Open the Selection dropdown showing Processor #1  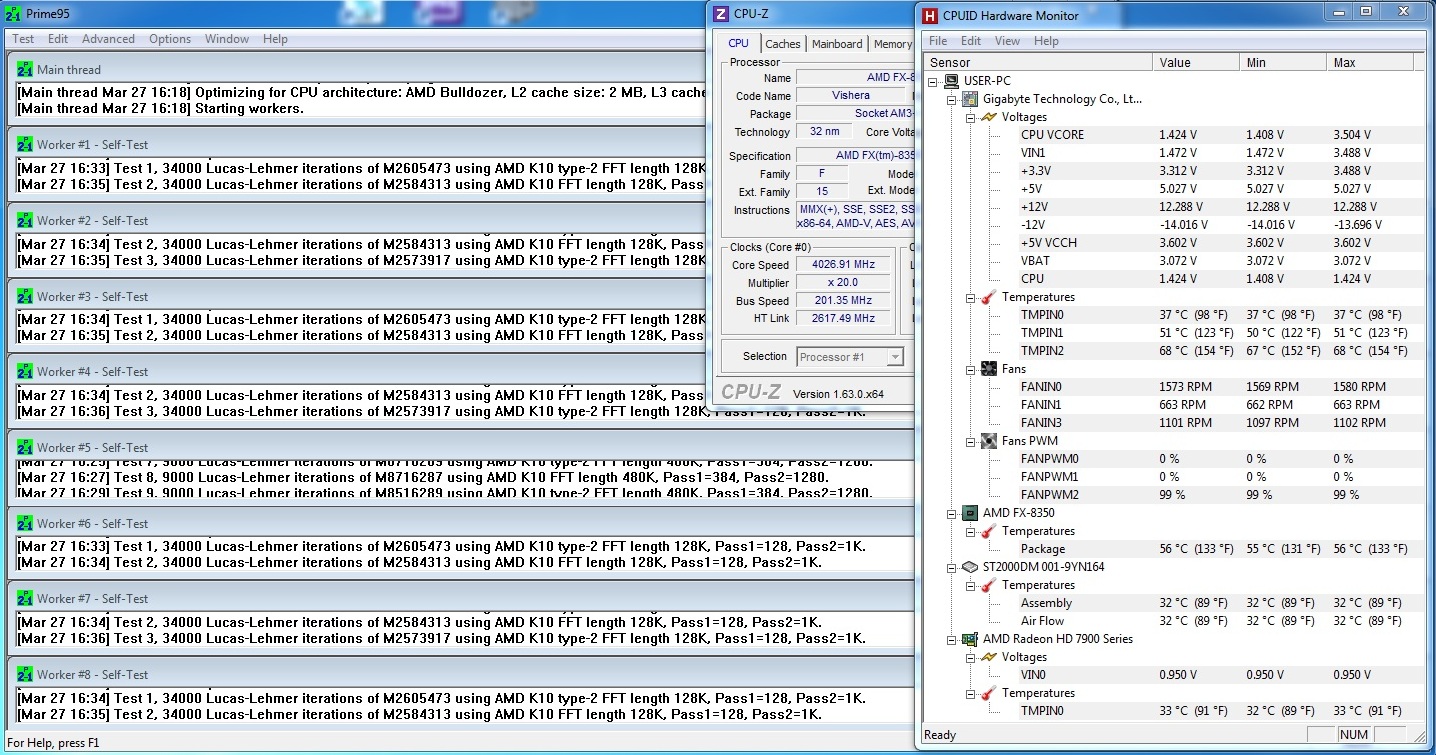[850, 357]
